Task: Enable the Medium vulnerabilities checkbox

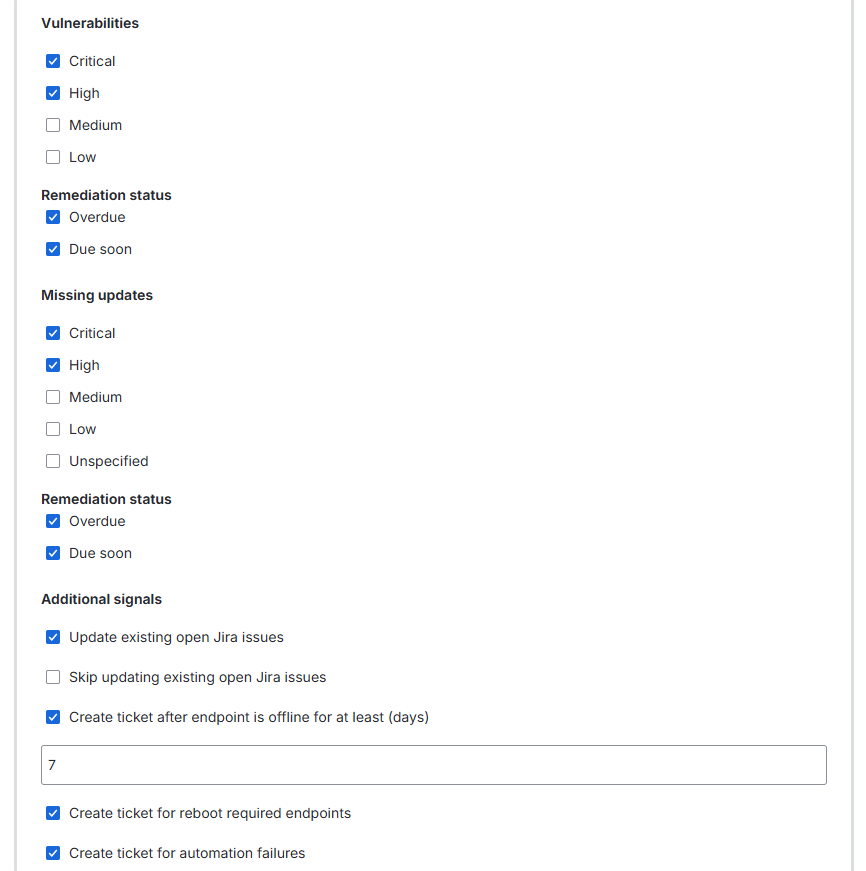Action: (x=53, y=125)
